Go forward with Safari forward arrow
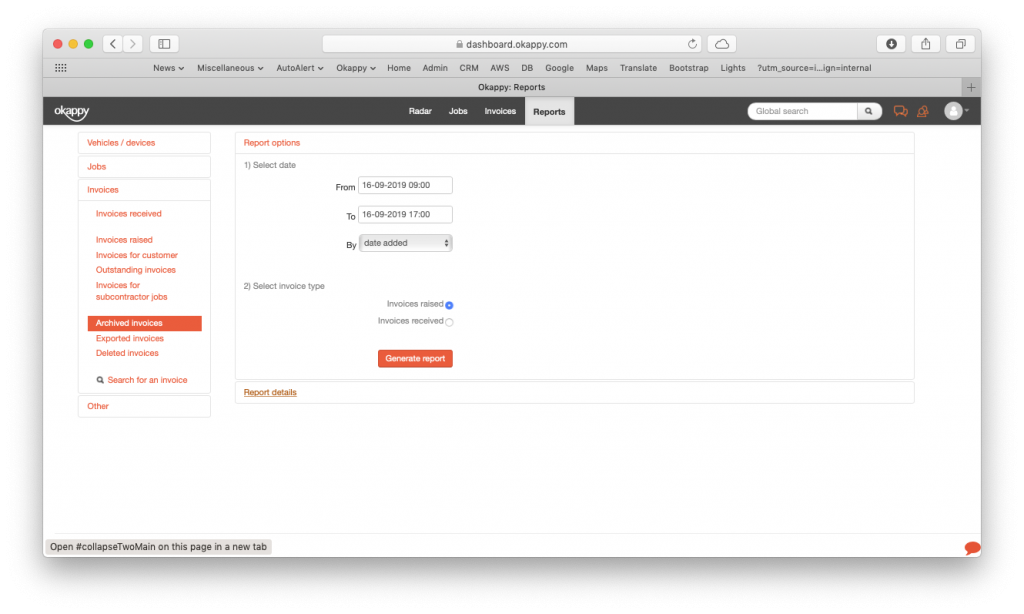The width and height of the screenshot is (1024, 614). (x=133, y=44)
